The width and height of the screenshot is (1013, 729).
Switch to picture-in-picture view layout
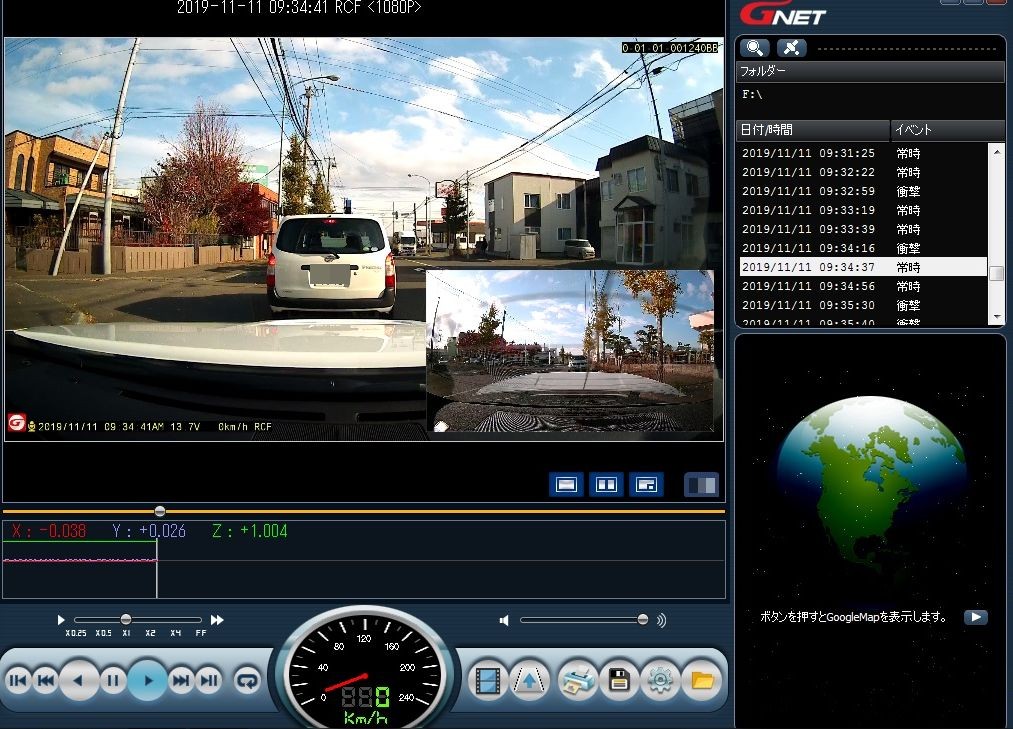click(x=646, y=485)
